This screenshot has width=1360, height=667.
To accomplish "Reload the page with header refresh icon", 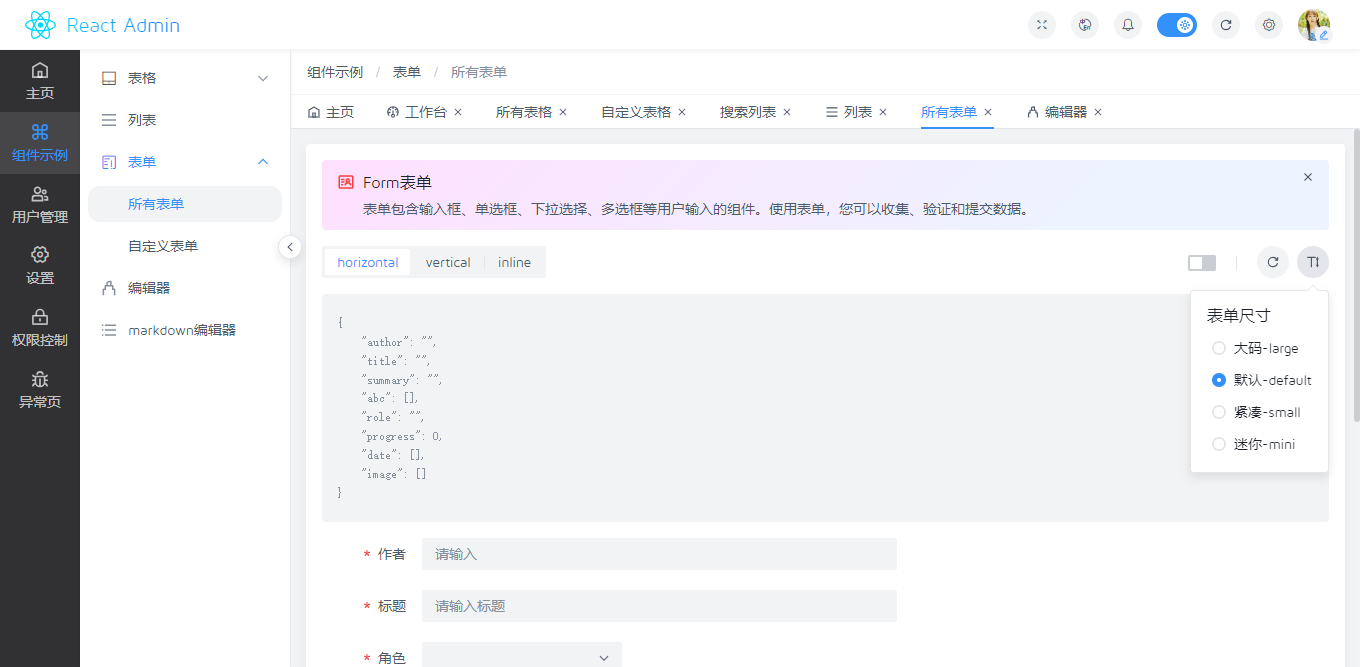I will click(1226, 25).
